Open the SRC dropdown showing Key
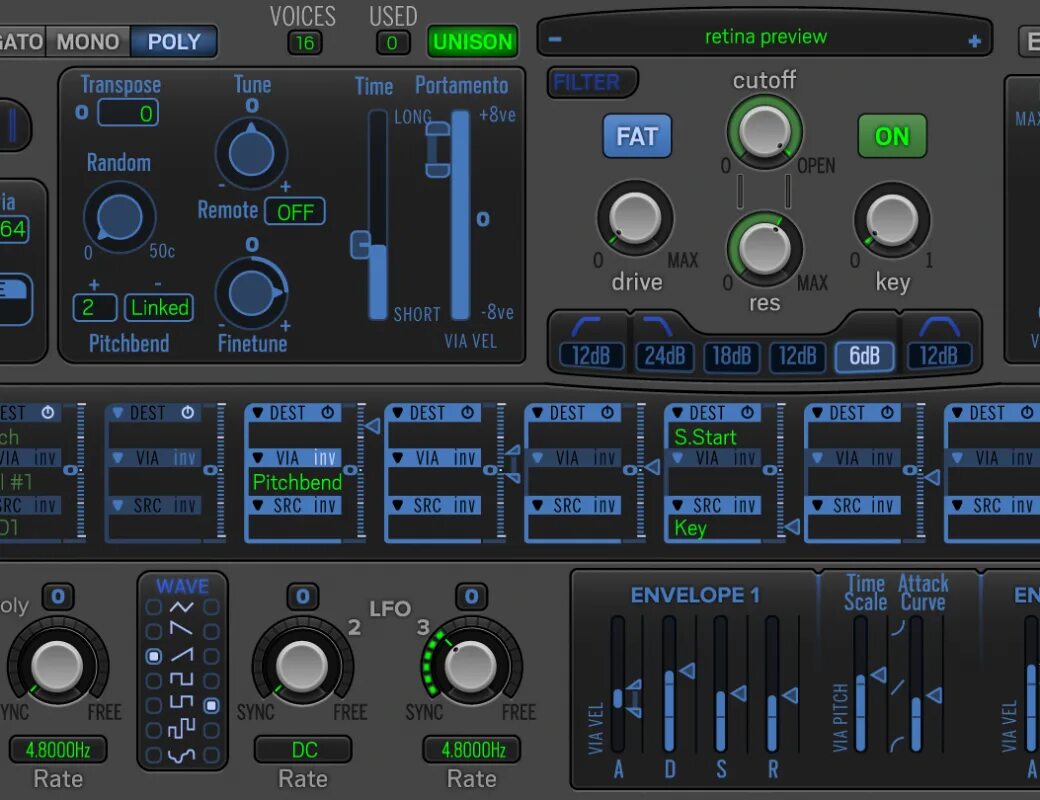 677,505
